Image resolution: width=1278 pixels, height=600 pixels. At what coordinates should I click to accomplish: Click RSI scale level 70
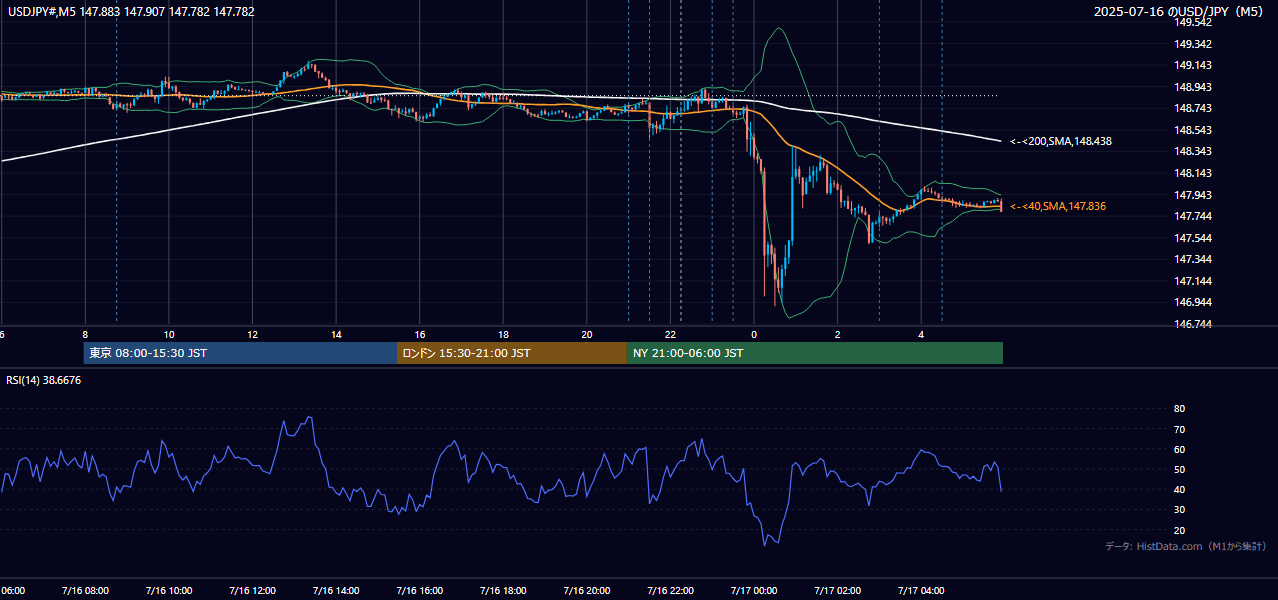tap(1179, 429)
